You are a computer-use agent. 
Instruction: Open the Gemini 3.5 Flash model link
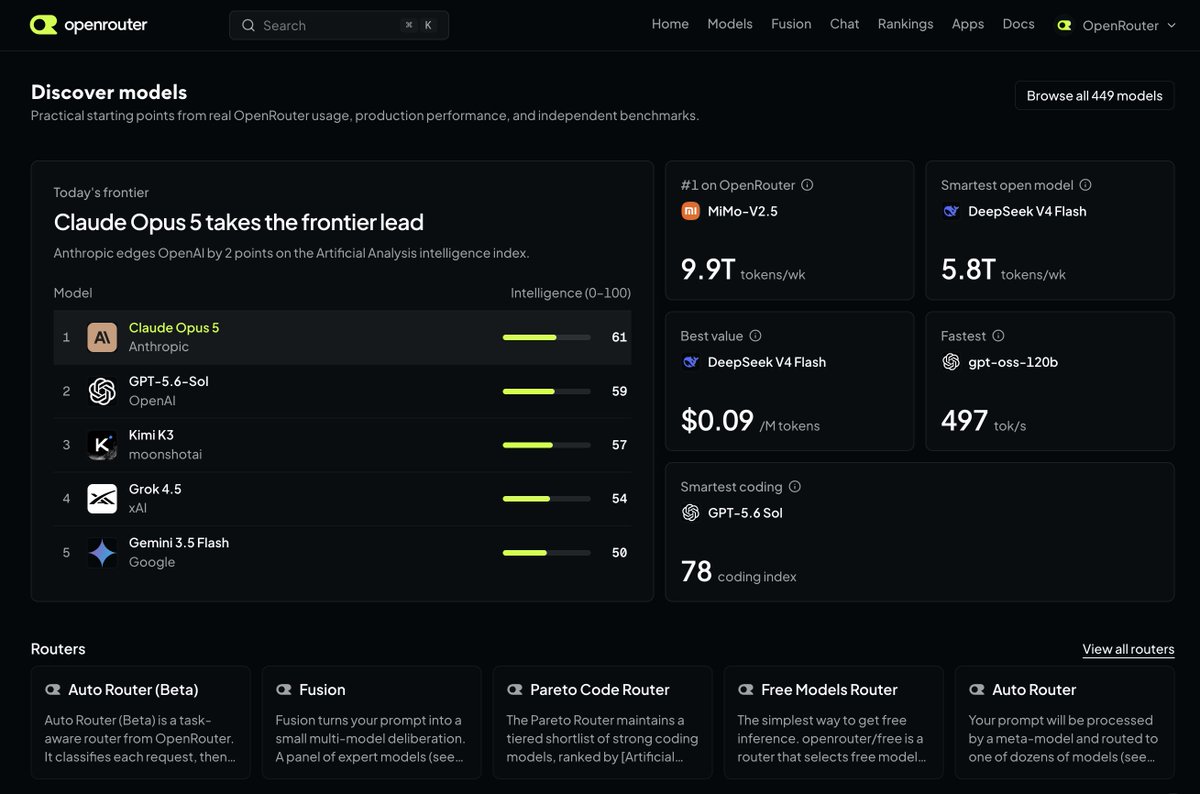coord(179,543)
